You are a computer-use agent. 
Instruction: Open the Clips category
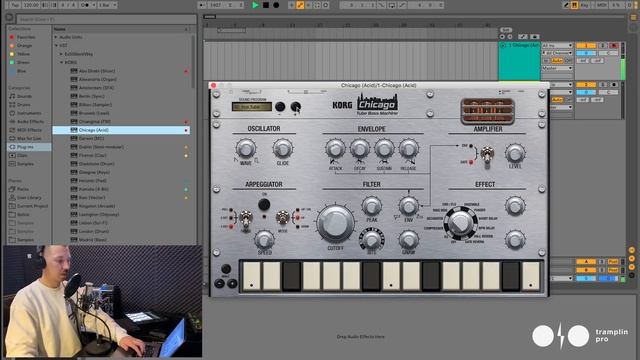pyautogui.click(x=22, y=156)
